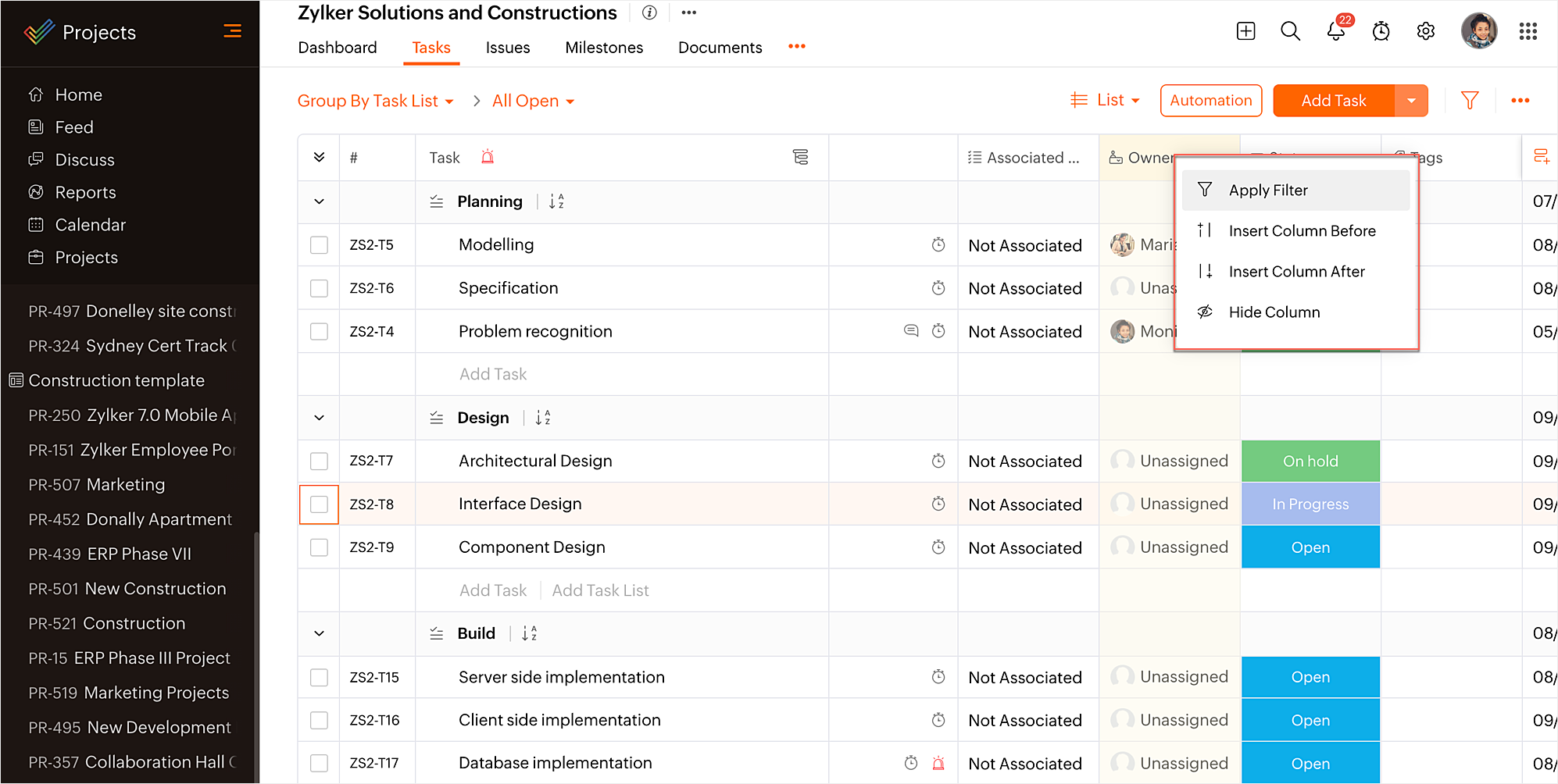Click the search magnifier icon
The width and height of the screenshot is (1558, 784).
1290,31
